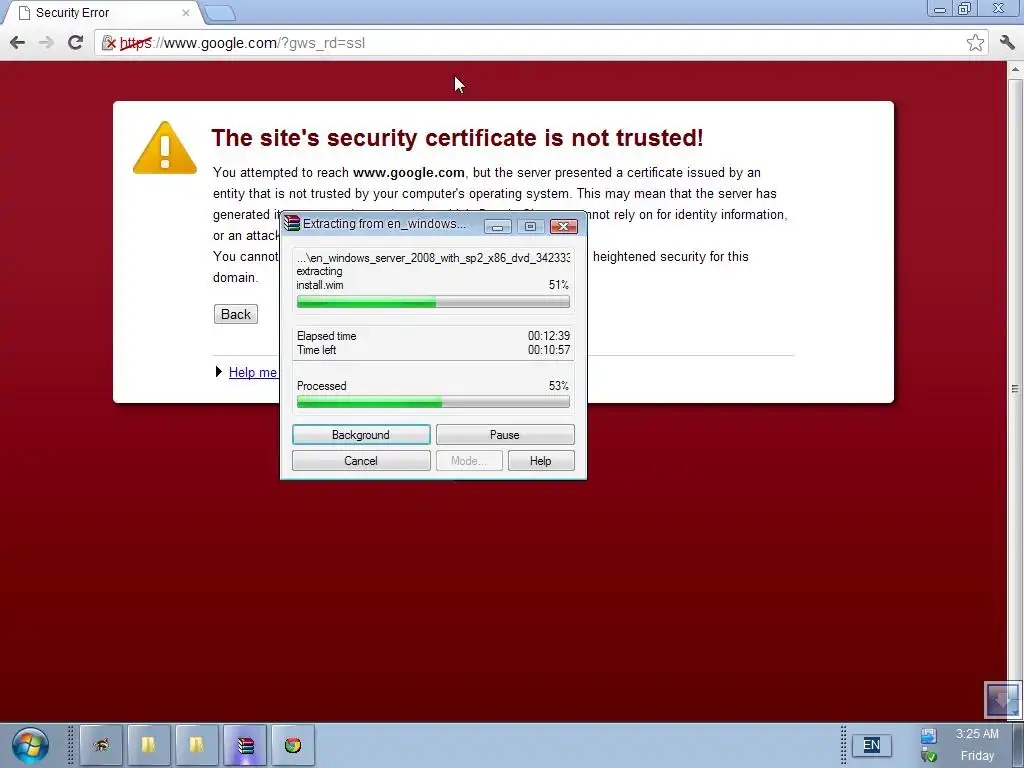Viewport: 1024px width, 768px height.
Task: Click the 53% processed value
Action: (x=559, y=386)
